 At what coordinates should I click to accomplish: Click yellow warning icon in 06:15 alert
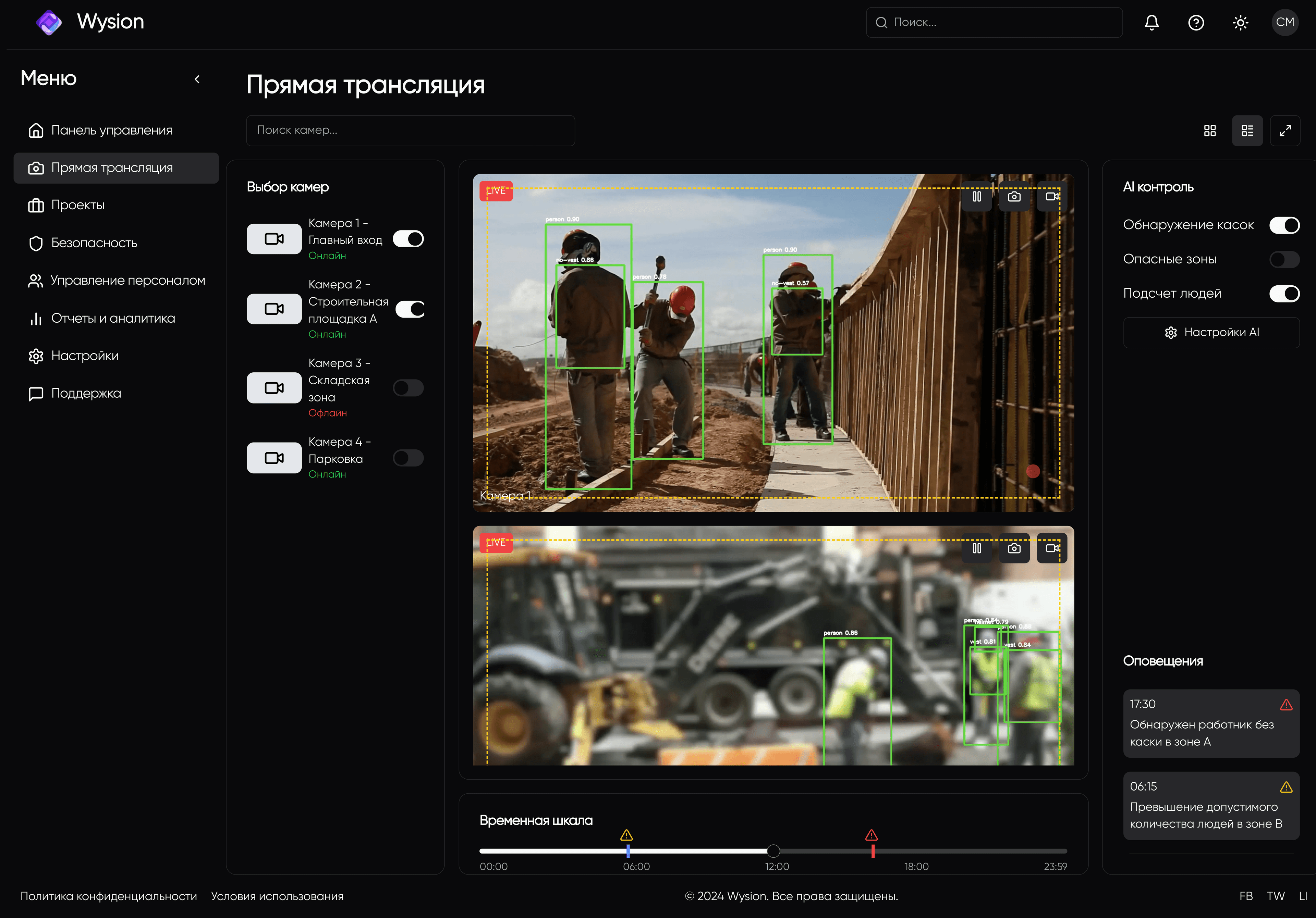pyautogui.click(x=1286, y=787)
